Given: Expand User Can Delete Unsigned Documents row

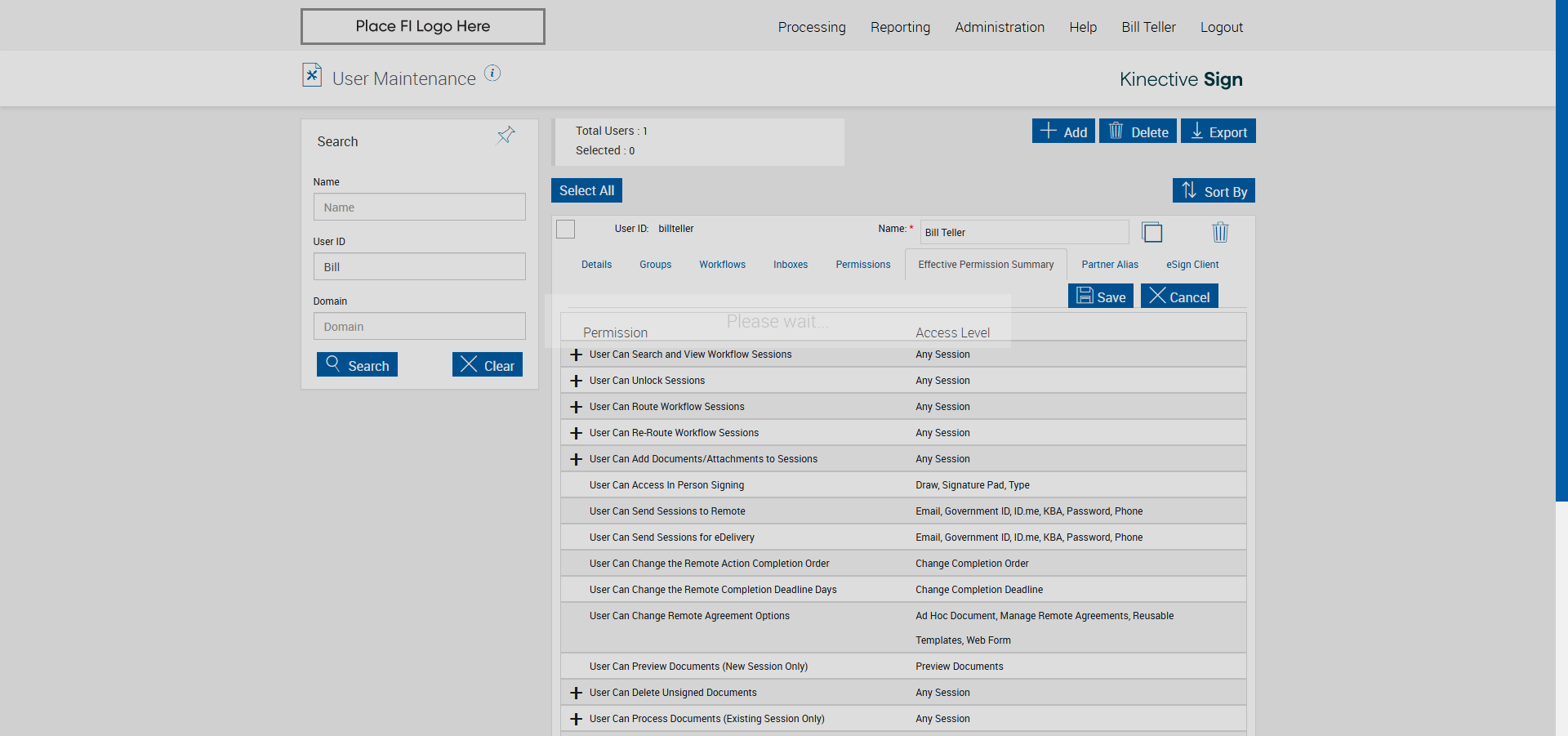Looking at the screenshot, I should pos(576,694).
